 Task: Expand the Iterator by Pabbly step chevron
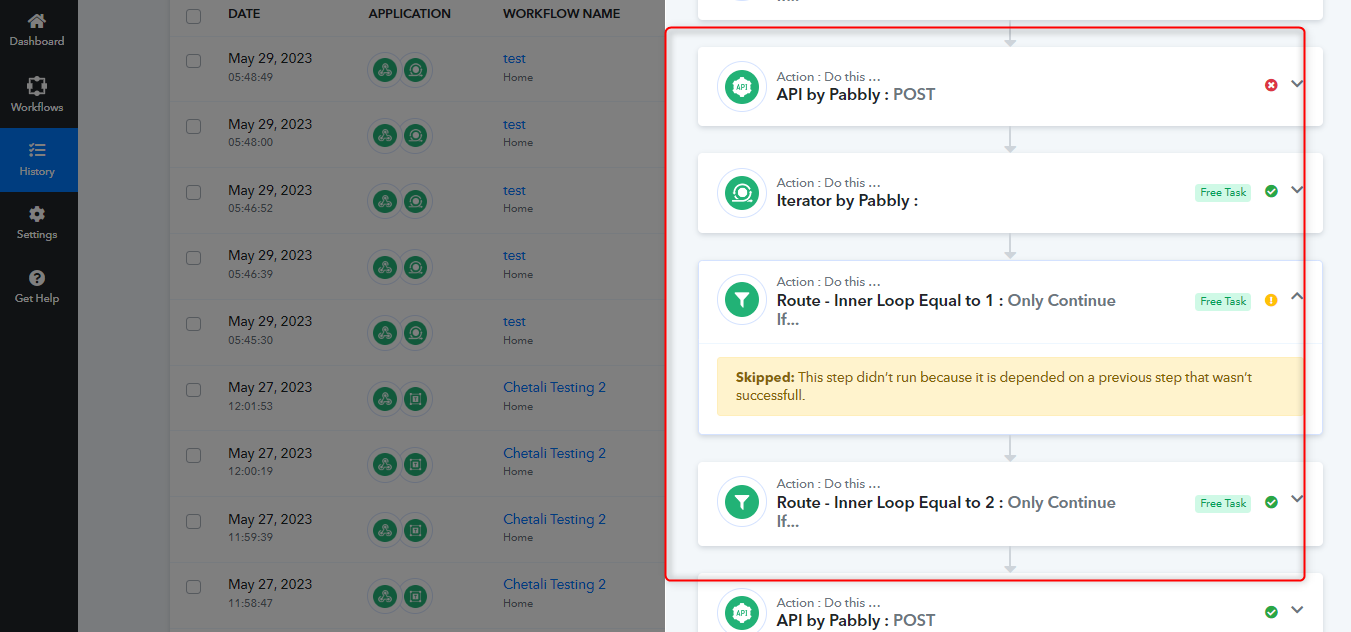coord(1297,190)
